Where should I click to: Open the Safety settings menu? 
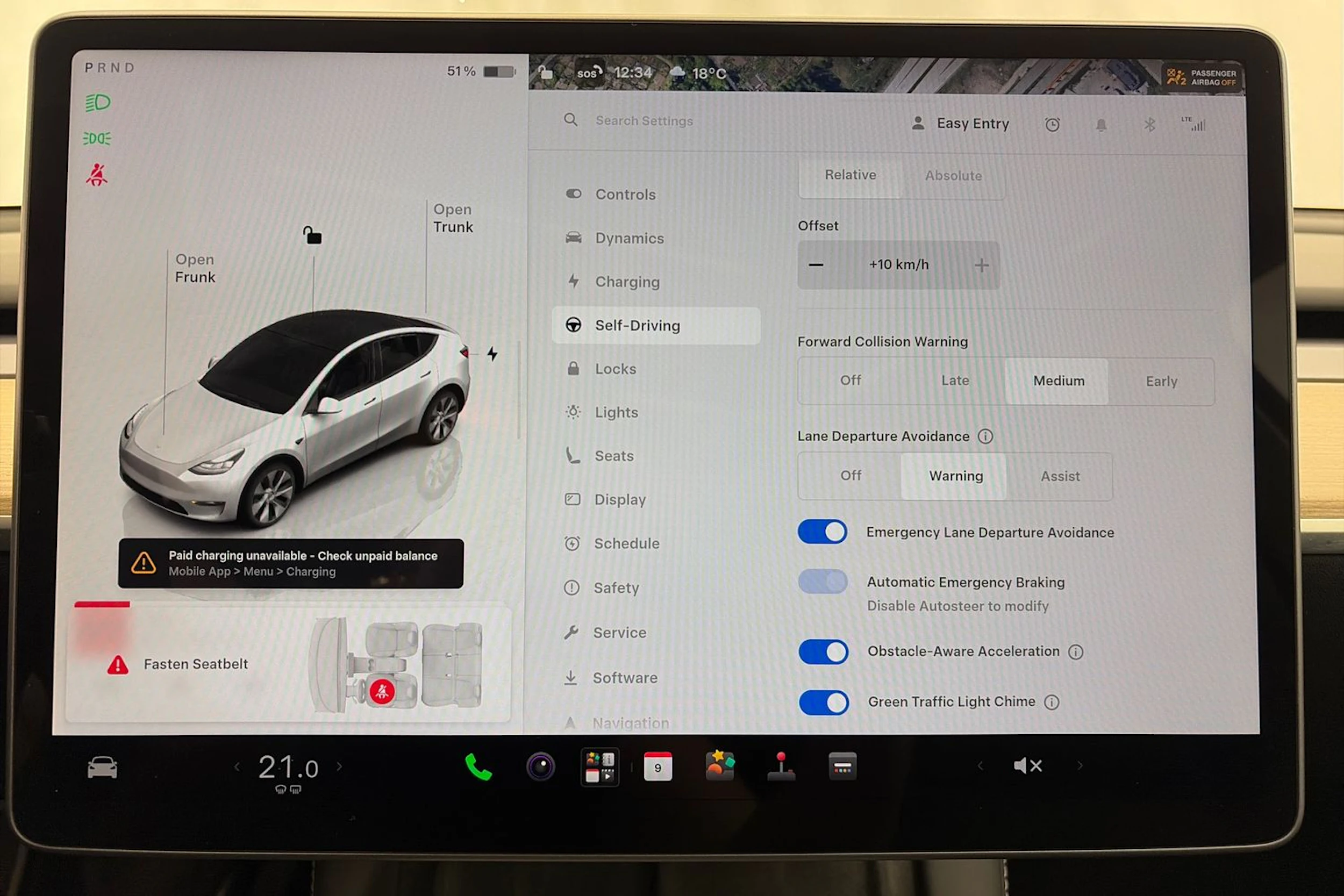coord(656,588)
